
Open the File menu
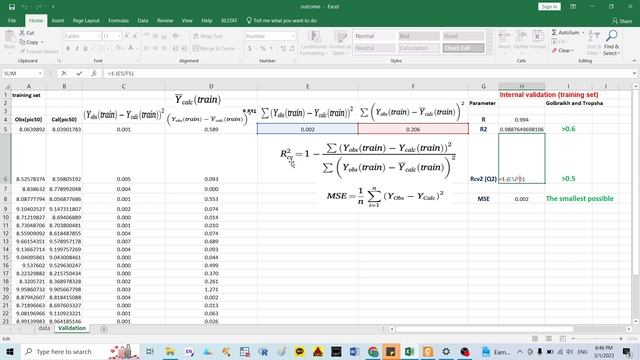click(x=12, y=20)
